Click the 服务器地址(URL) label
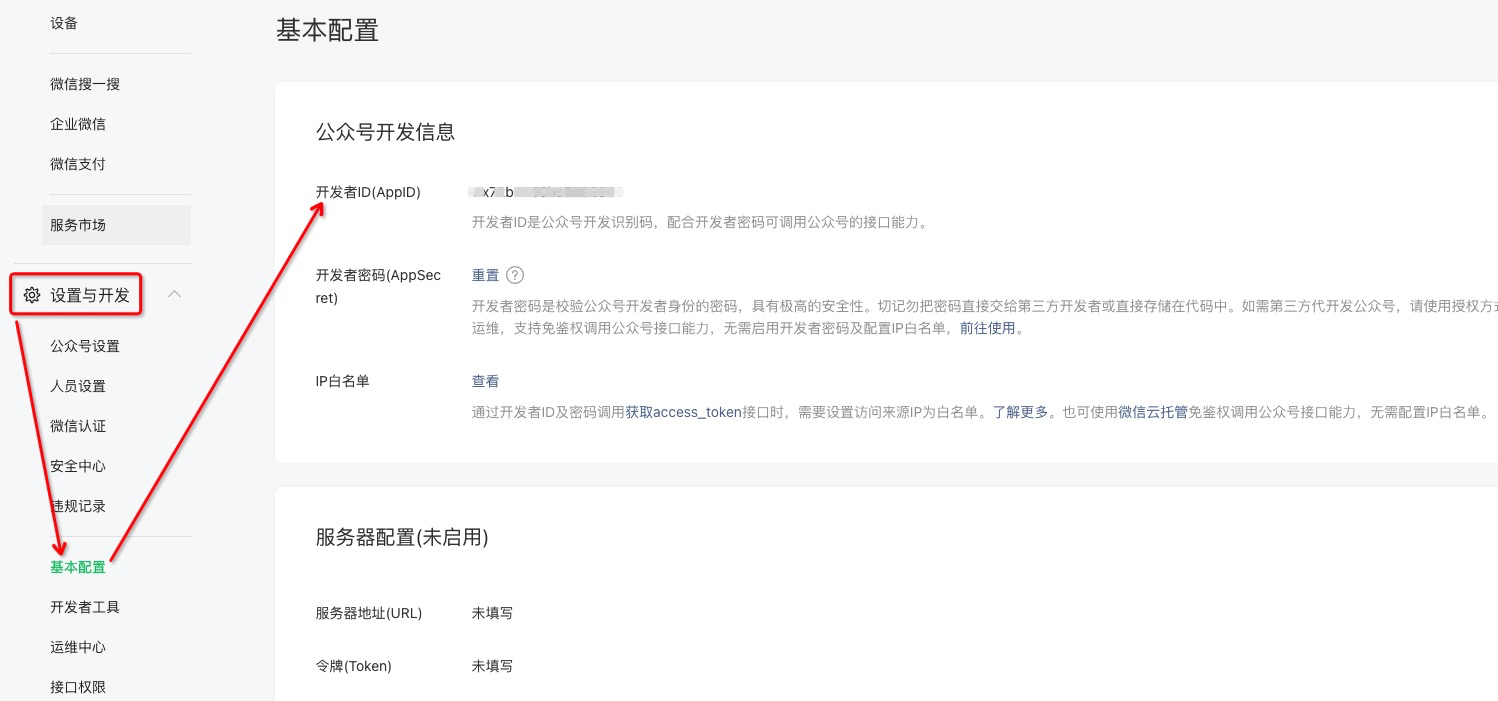Image resolution: width=1498 pixels, height=701 pixels. pyautogui.click(x=369, y=613)
